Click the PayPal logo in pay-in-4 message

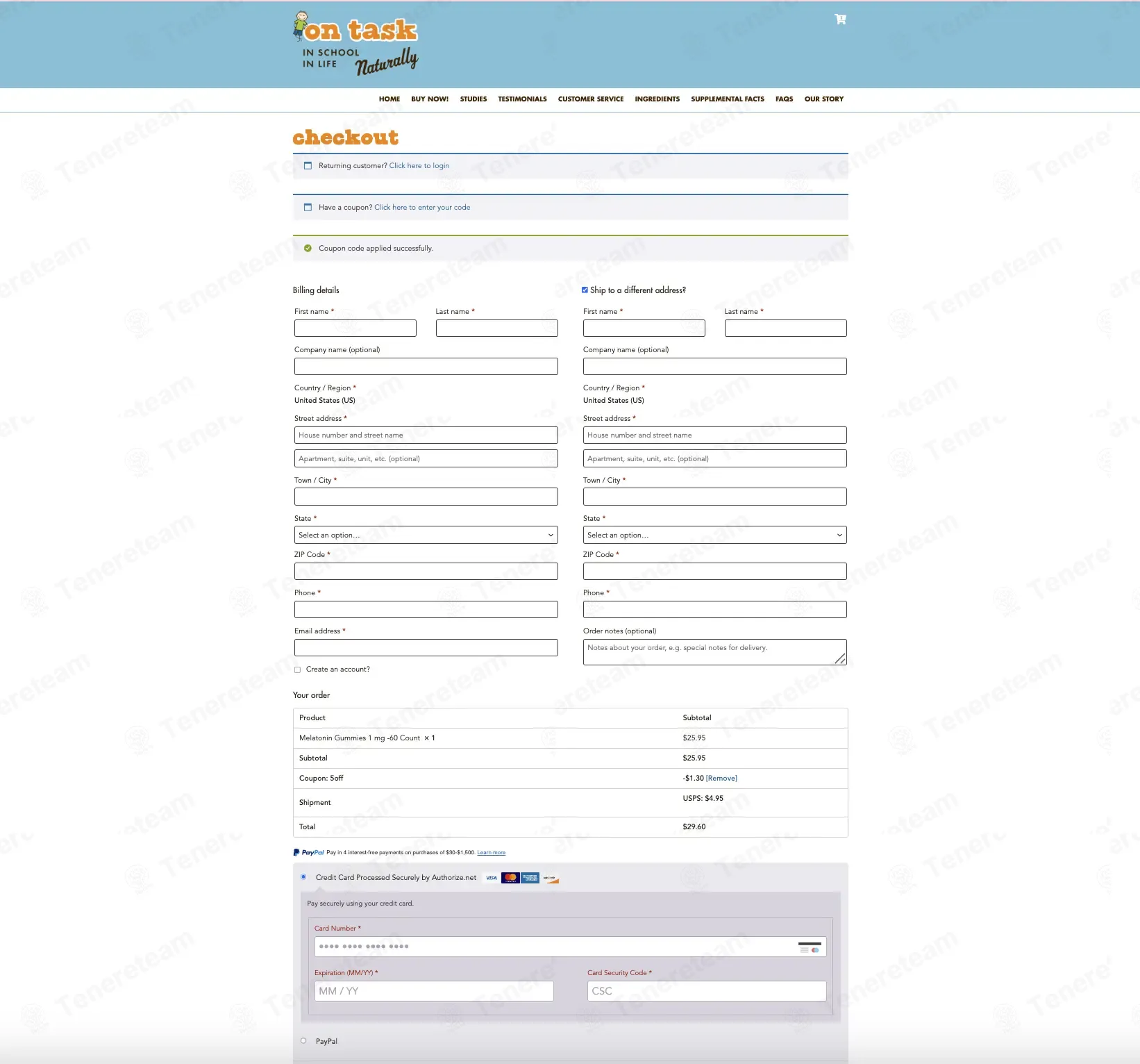(x=309, y=852)
